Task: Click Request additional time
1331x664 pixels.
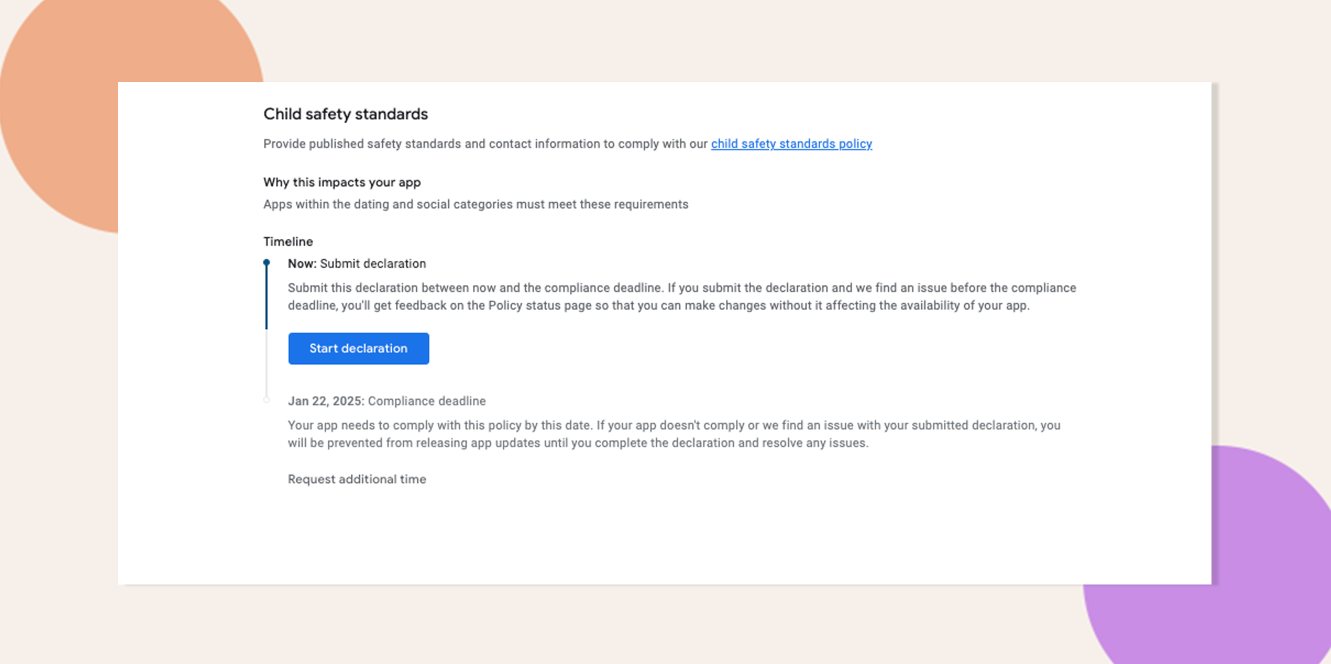Action: coord(357,479)
